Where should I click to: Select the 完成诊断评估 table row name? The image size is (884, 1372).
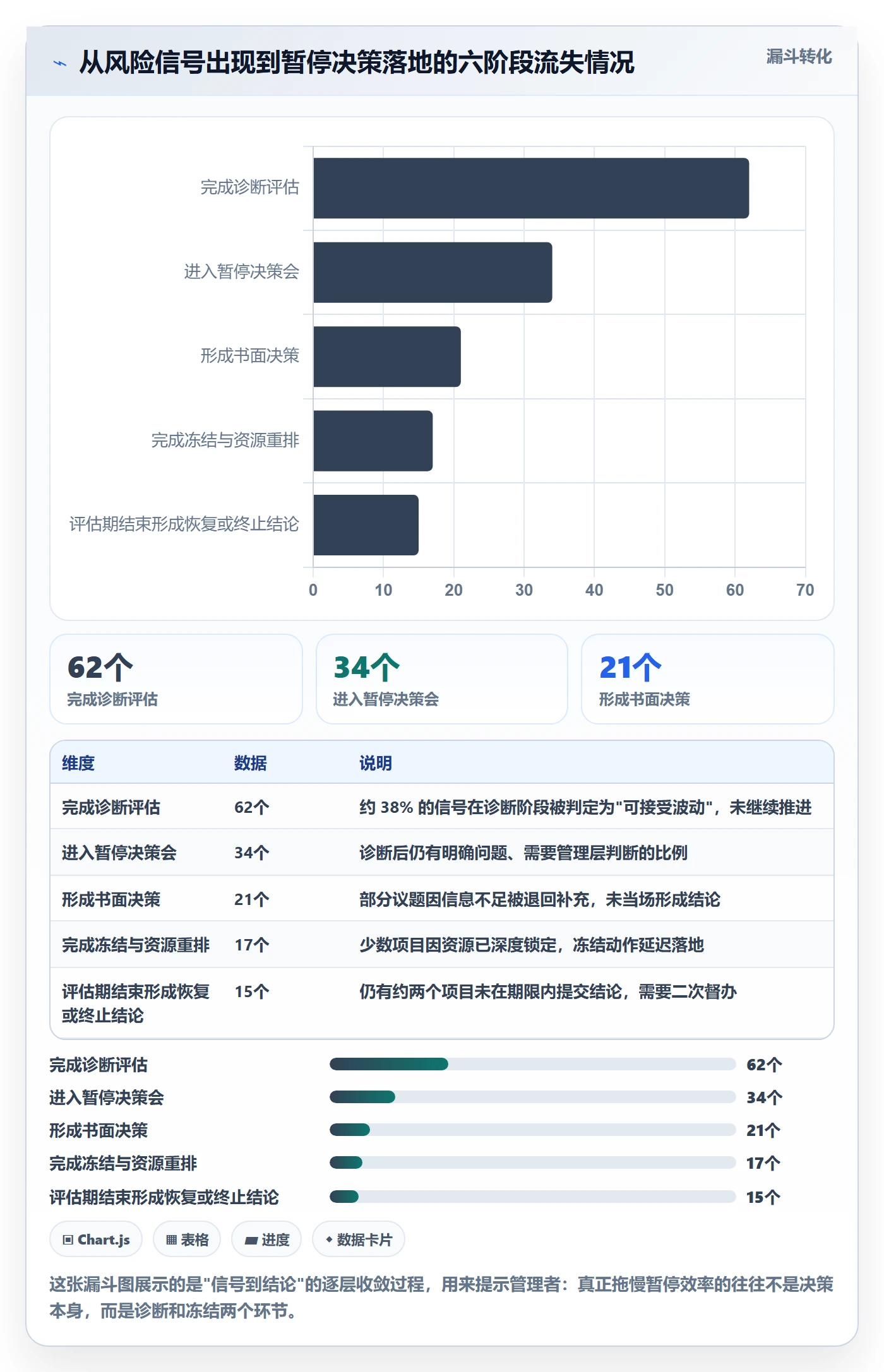point(111,807)
